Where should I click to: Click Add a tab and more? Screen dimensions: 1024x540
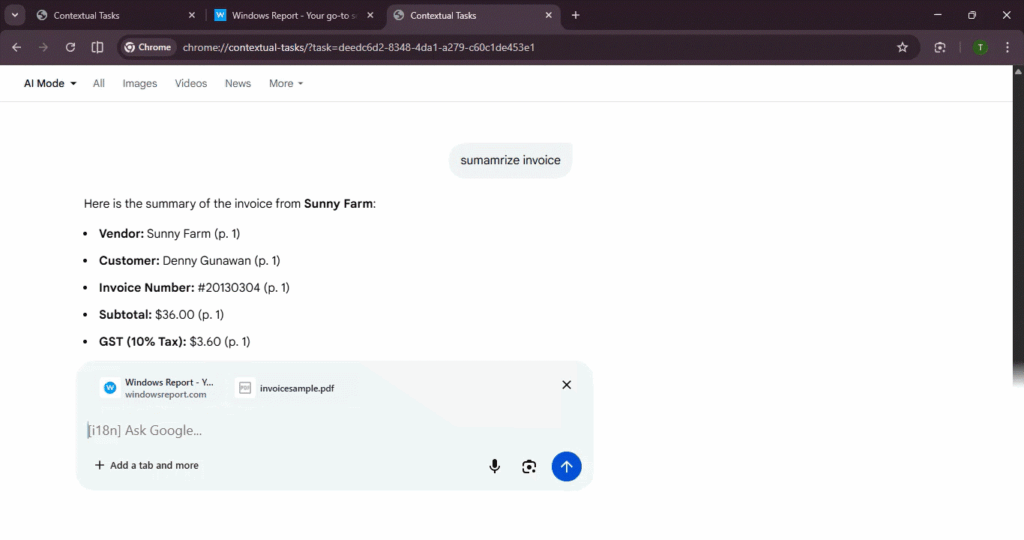tap(146, 465)
